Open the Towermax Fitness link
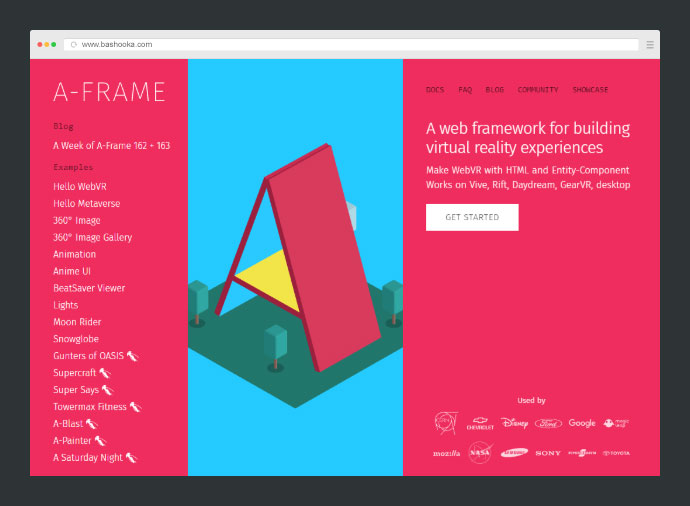Screen dimensions: 690x506 click(x=90, y=407)
